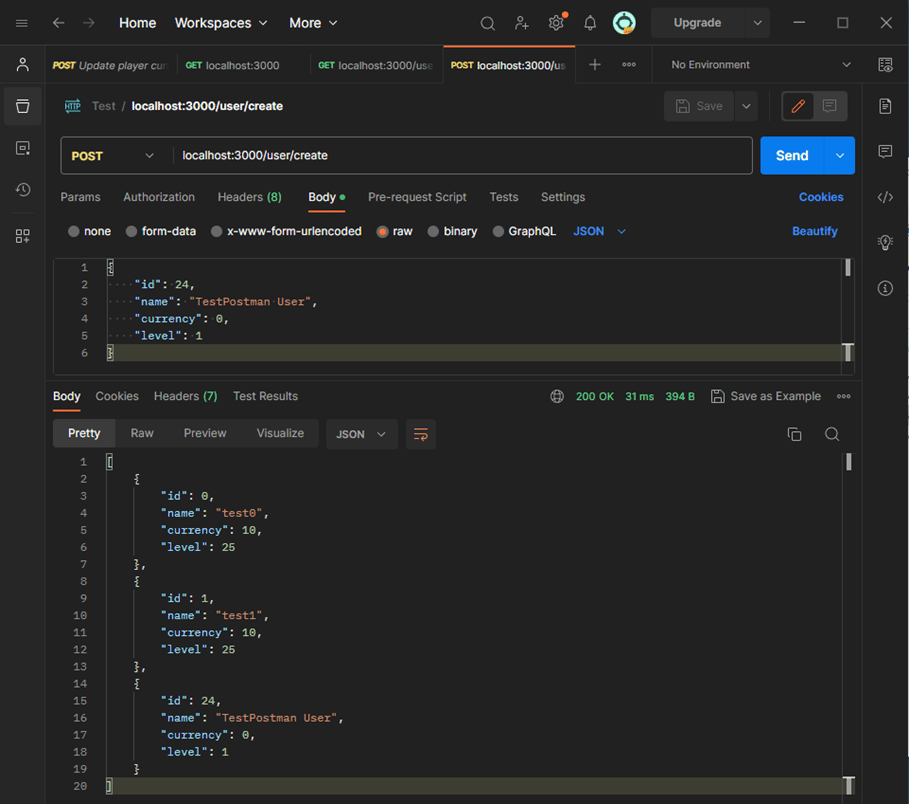Change the POST method dropdown

pyautogui.click(x=113, y=156)
